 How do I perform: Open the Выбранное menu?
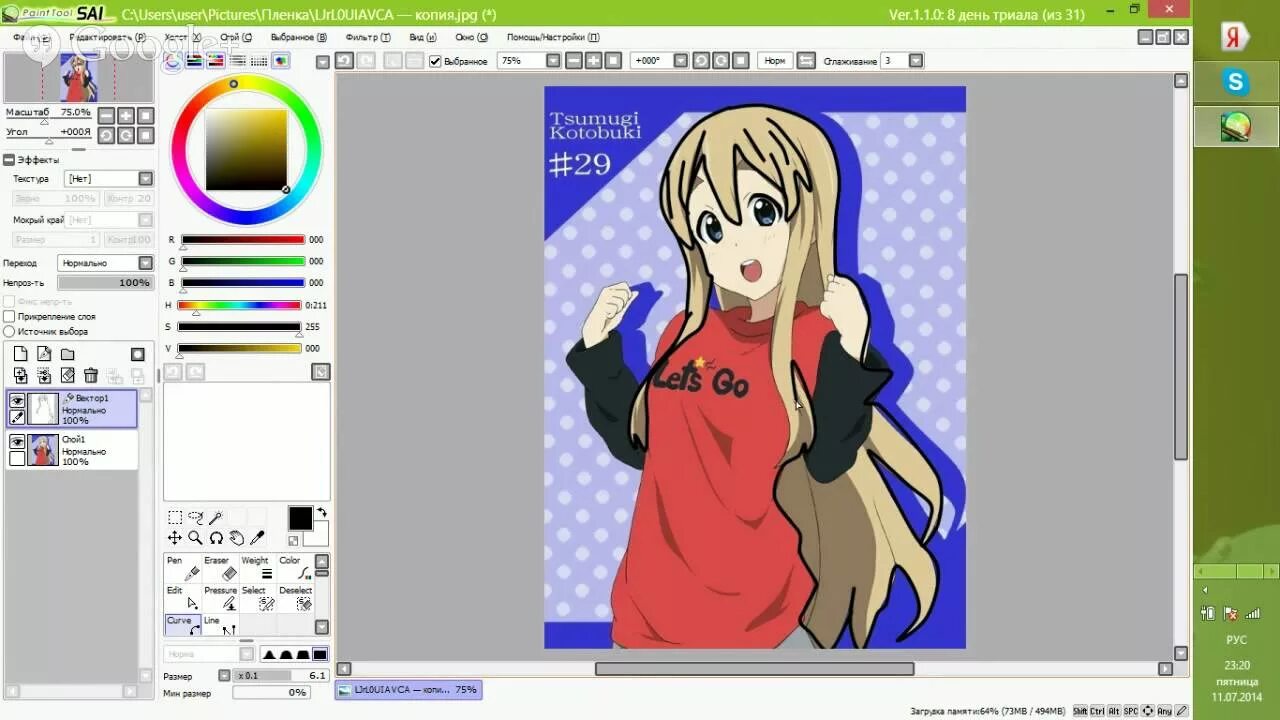point(298,37)
